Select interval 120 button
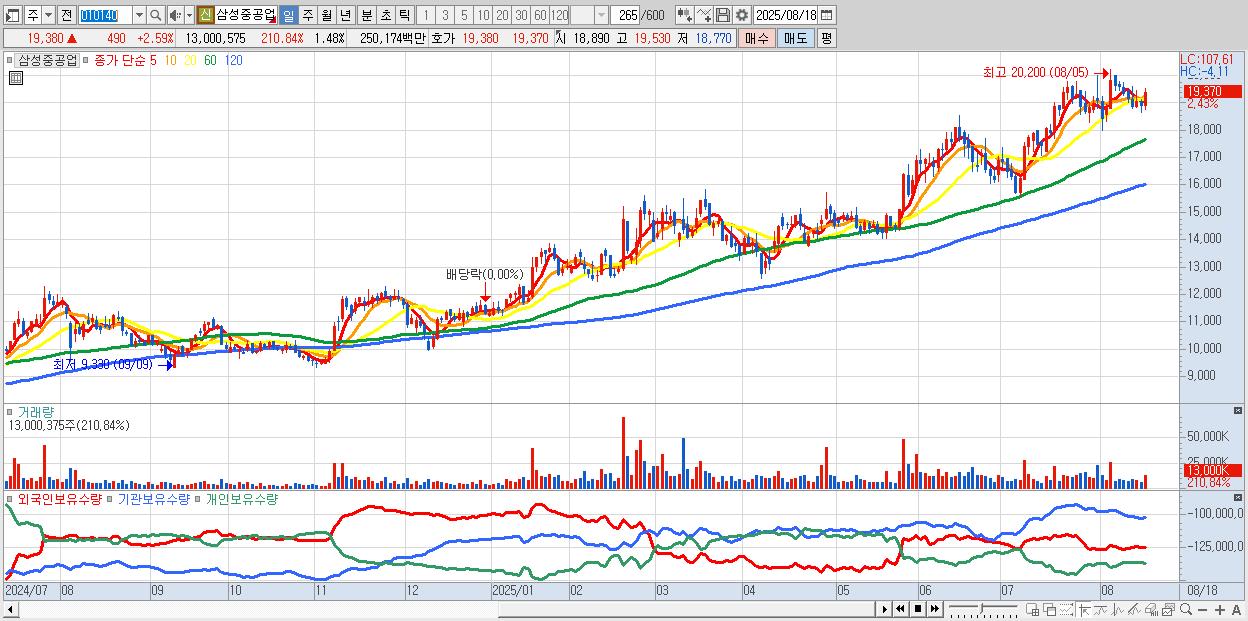The height and width of the screenshot is (621, 1248). click(x=559, y=15)
